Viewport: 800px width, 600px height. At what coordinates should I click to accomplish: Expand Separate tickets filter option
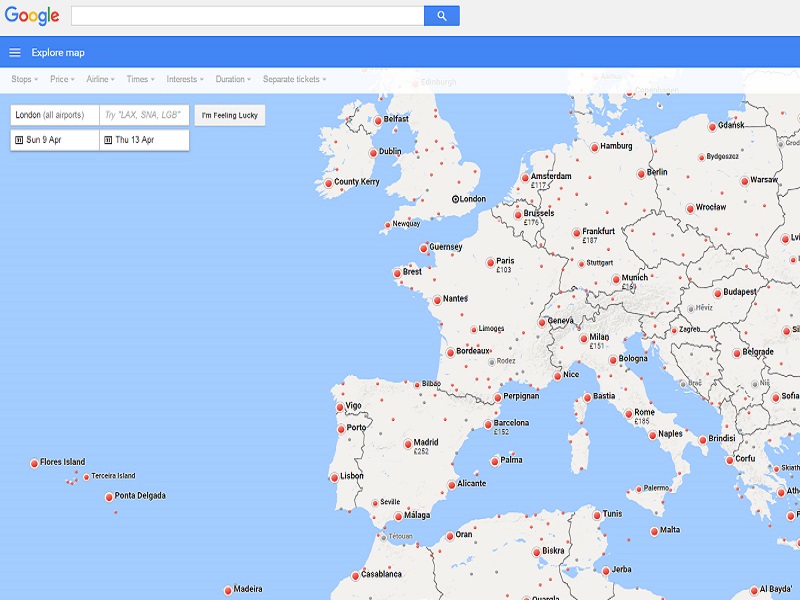tap(295, 79)
